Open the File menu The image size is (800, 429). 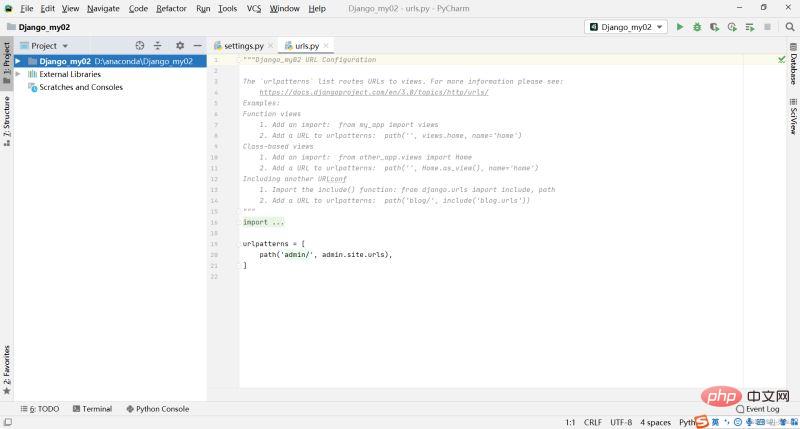pos(27,9)
